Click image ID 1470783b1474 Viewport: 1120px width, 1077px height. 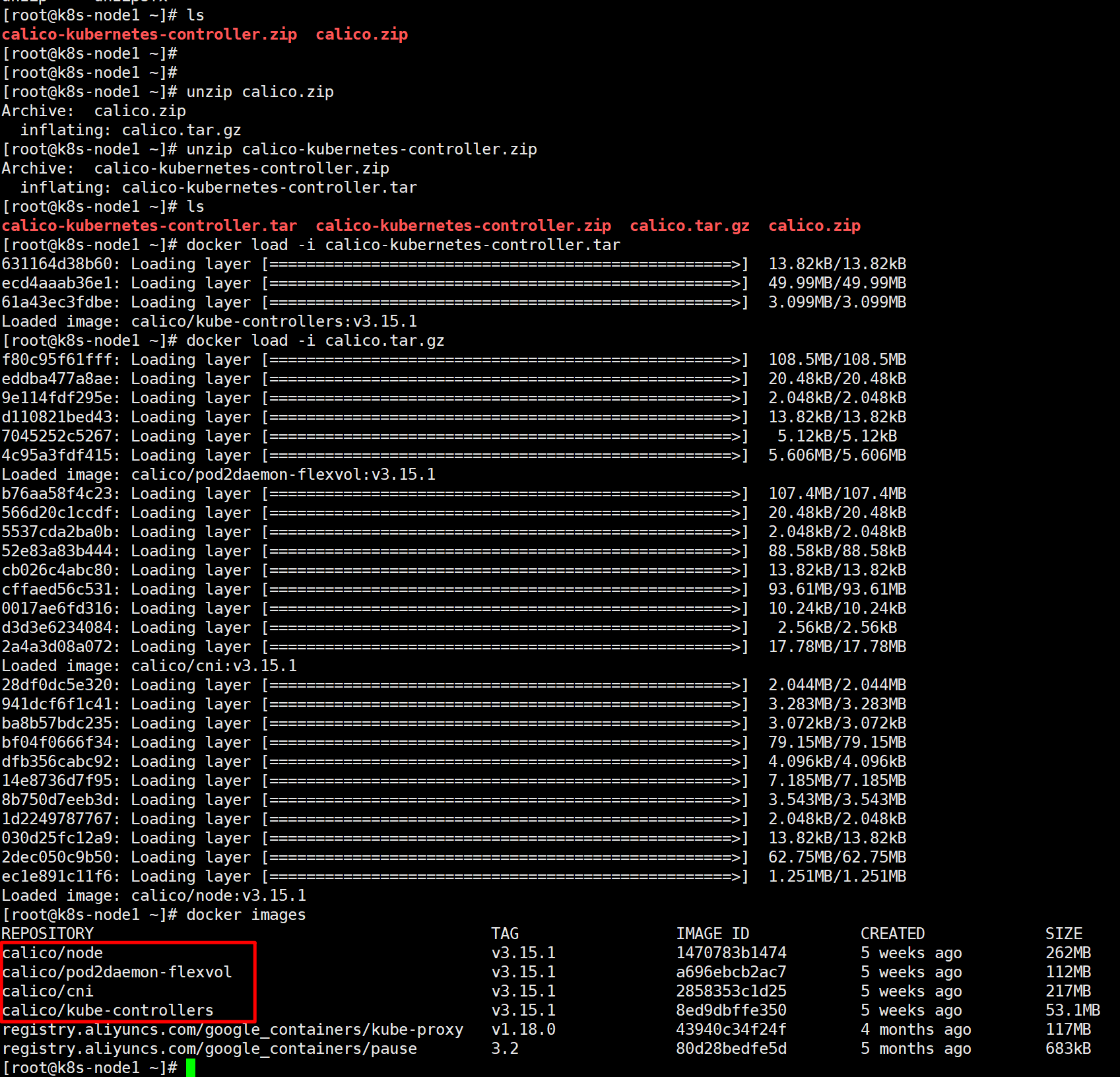731,953
